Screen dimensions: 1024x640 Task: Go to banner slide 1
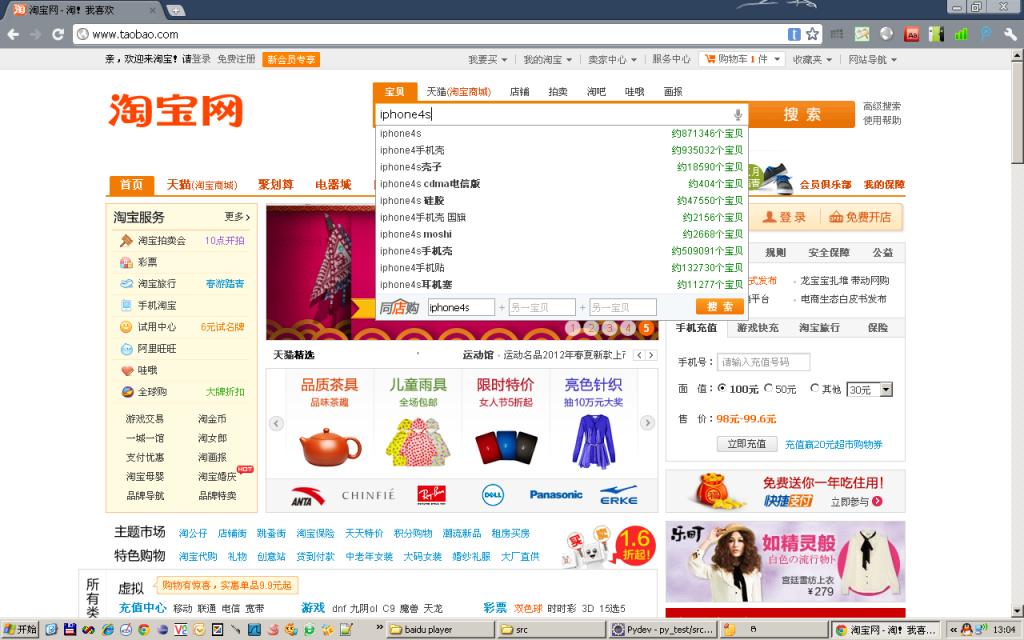[x=573, y=328]
